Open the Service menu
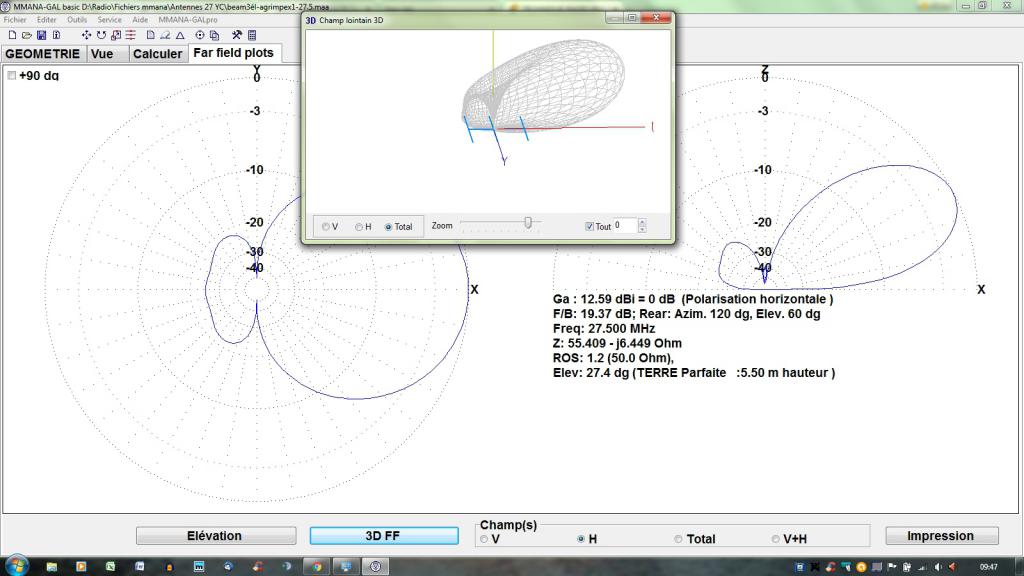Image resolution: width=1024 pixels, height=576 pixels. tap(110, 20)
